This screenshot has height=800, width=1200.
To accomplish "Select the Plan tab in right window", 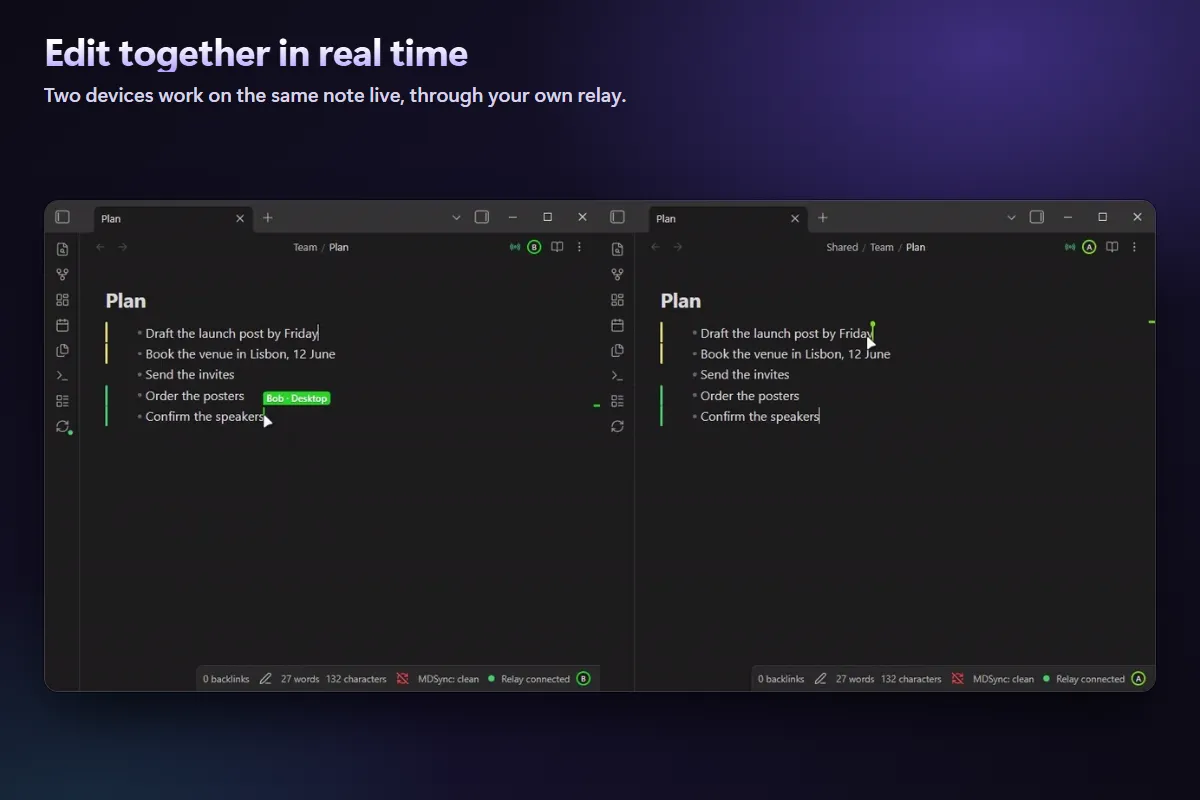I will tap(728, 218).
